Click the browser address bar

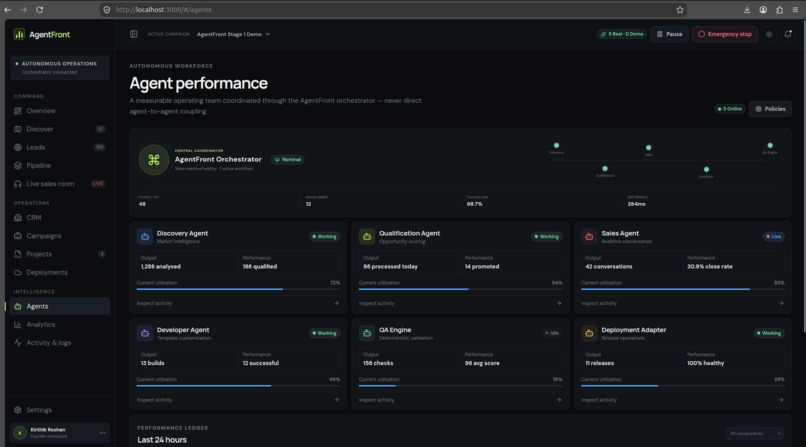pos(391,10)
